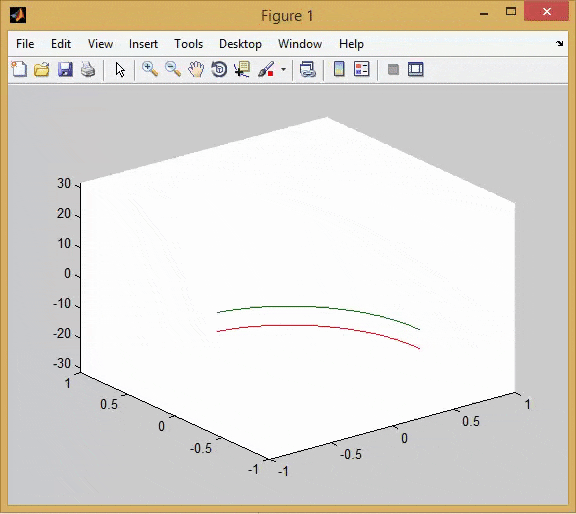Toggle the Edit Plot arrow tool
Screen dimensions: 576x514
[x=120, y=69]
